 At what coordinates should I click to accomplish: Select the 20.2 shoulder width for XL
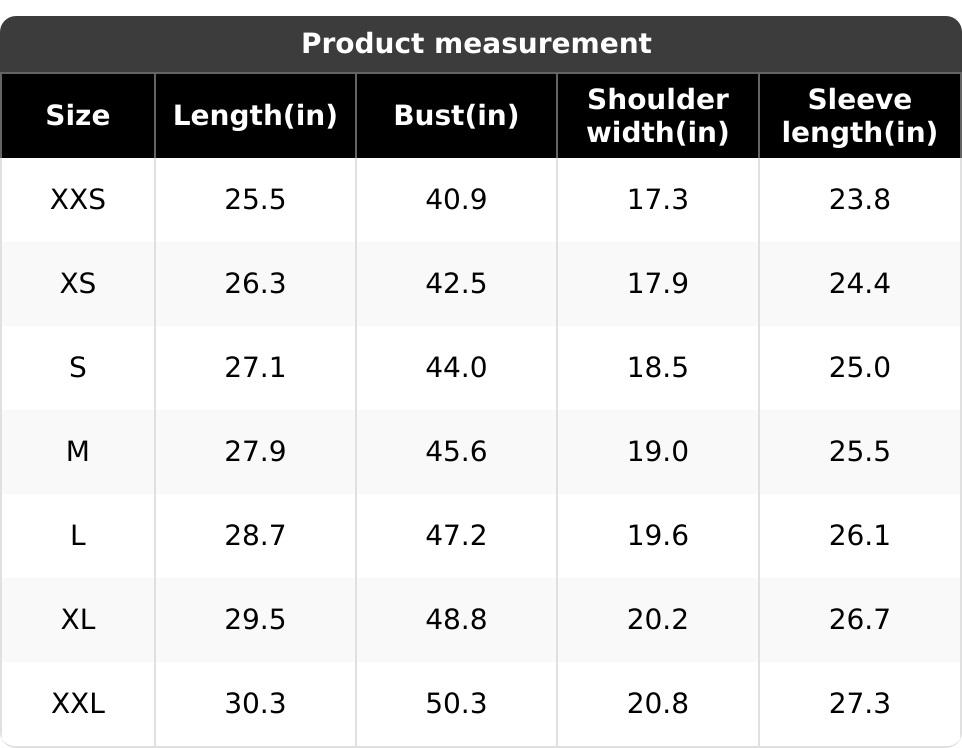(658, 619)
